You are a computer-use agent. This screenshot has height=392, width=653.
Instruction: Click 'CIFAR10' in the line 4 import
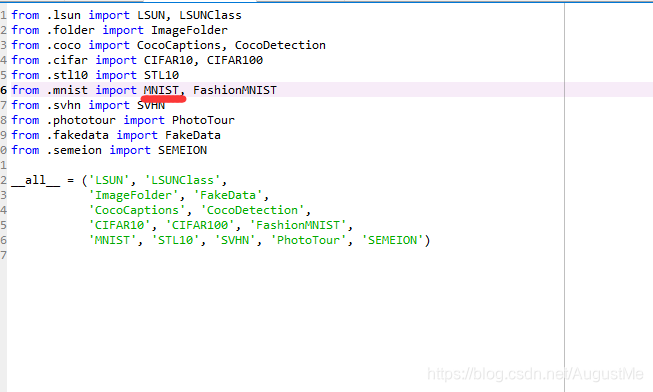[168, 60]
